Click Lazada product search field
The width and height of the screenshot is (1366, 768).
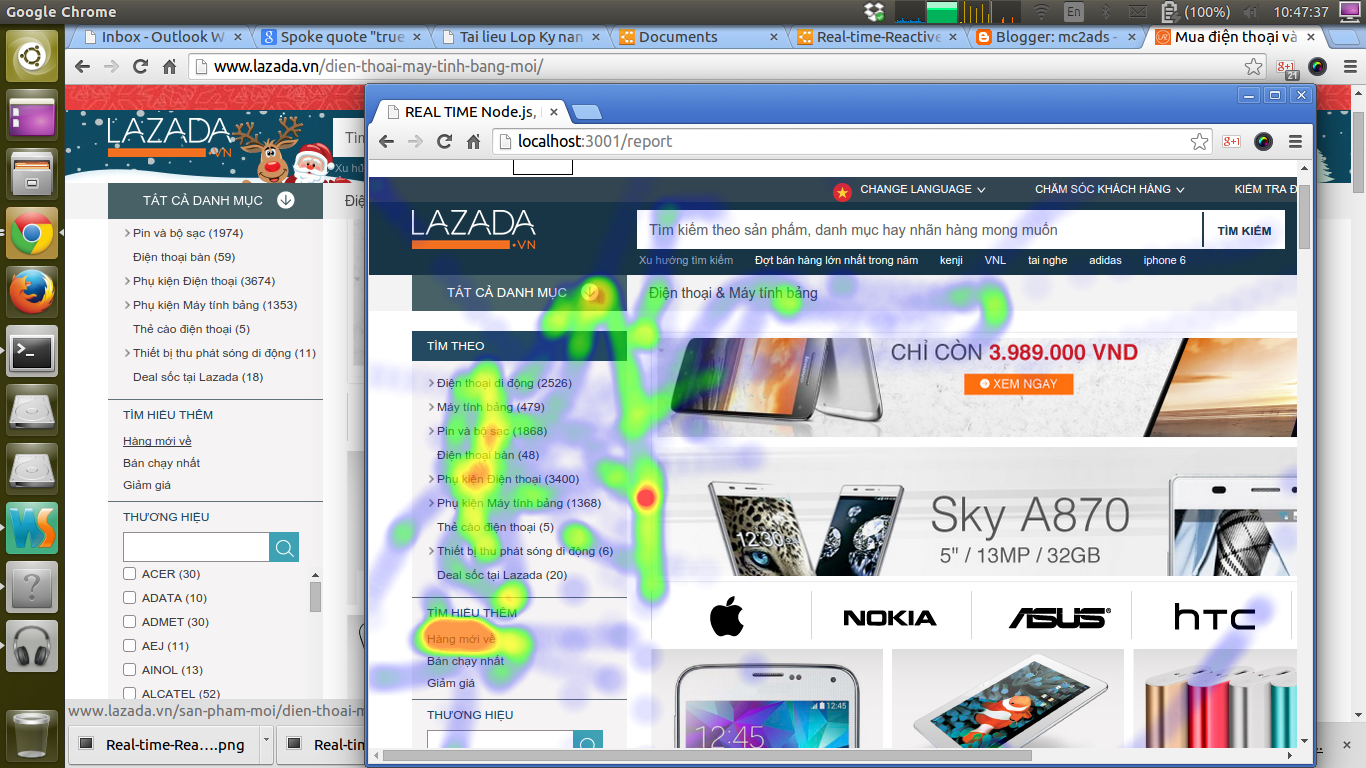pyautogui.click(x=920, y=230)
